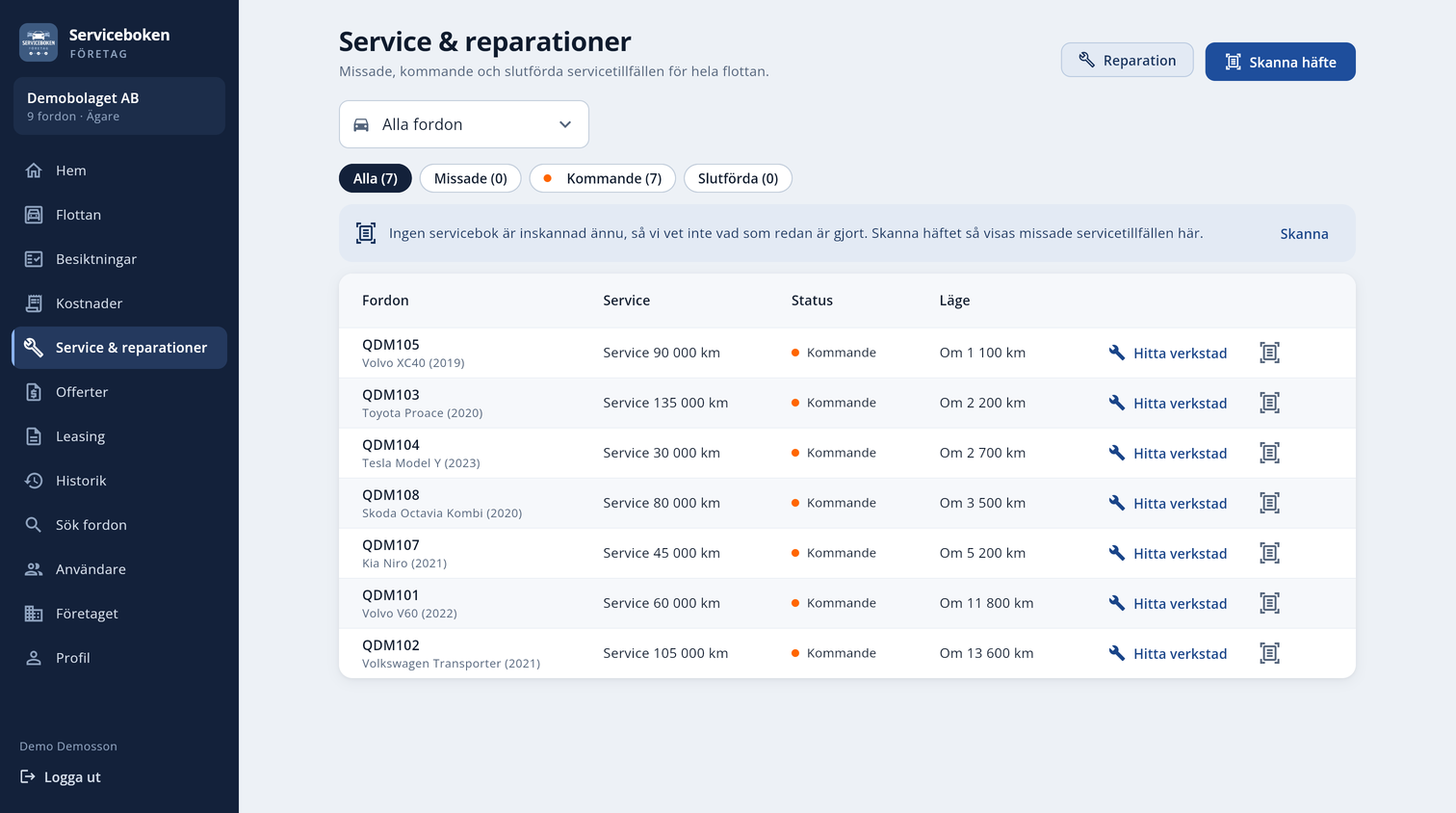Click the Läge column header
The image size is (1456, 813).
954,301
